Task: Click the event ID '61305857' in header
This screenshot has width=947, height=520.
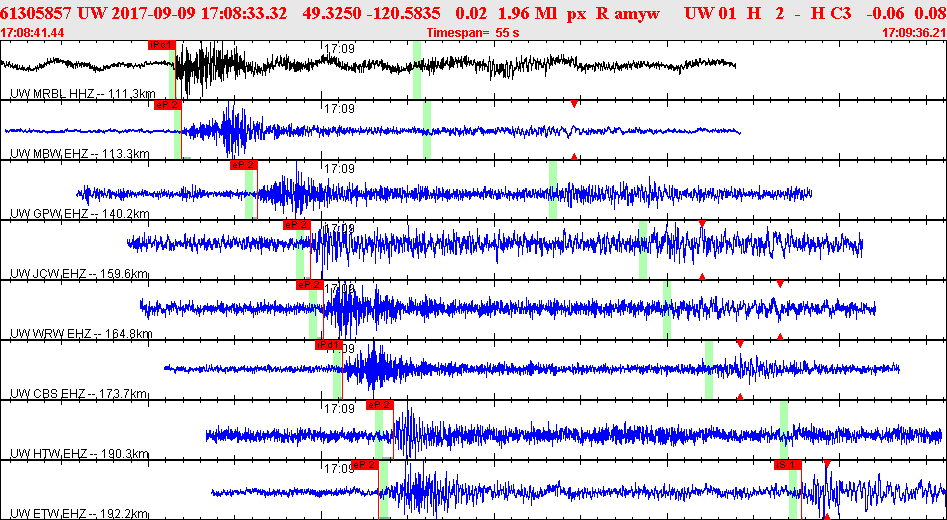Action: (x=36, y=13)
